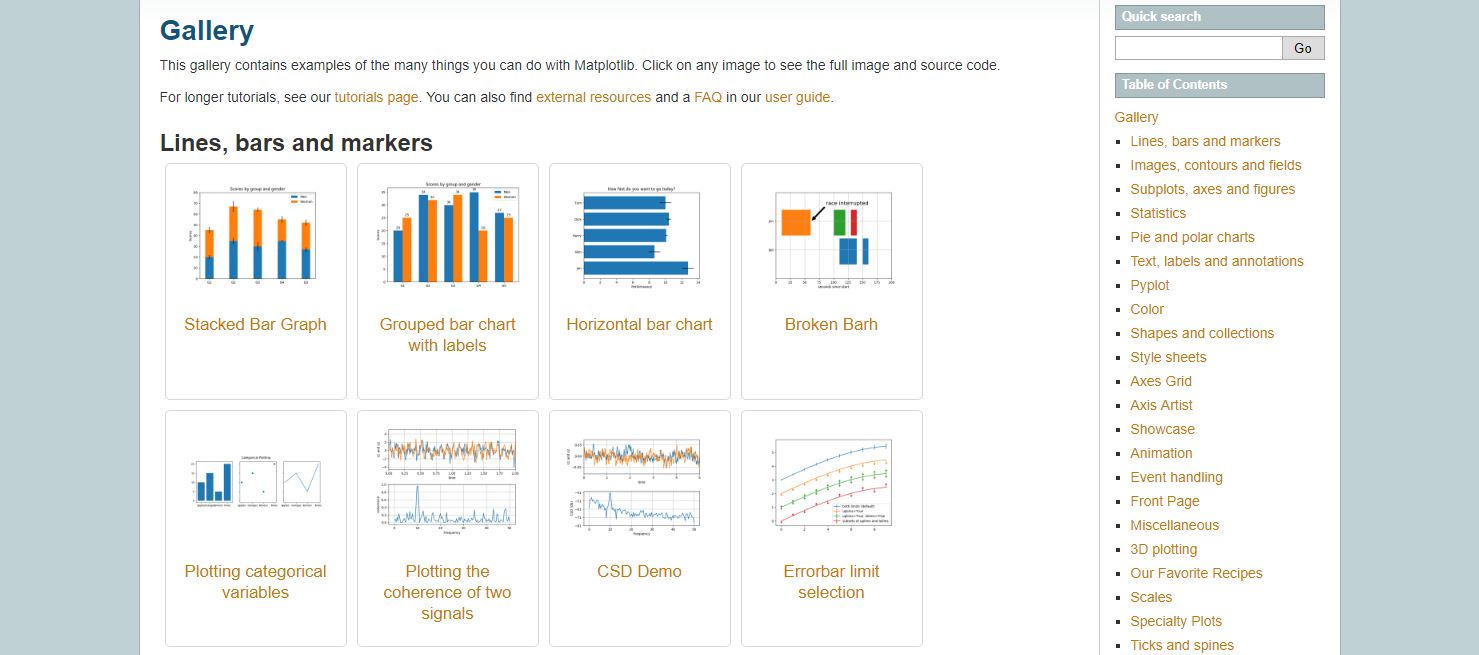Open the Broken Barh thumbnail image
1479x655 pixels.
click(831, 236)
